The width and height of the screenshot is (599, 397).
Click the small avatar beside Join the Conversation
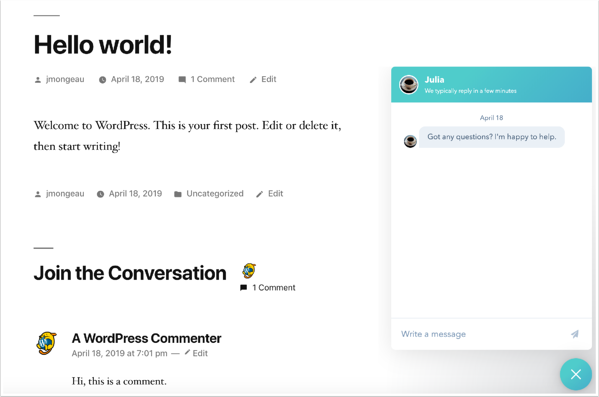coord(249,271)
